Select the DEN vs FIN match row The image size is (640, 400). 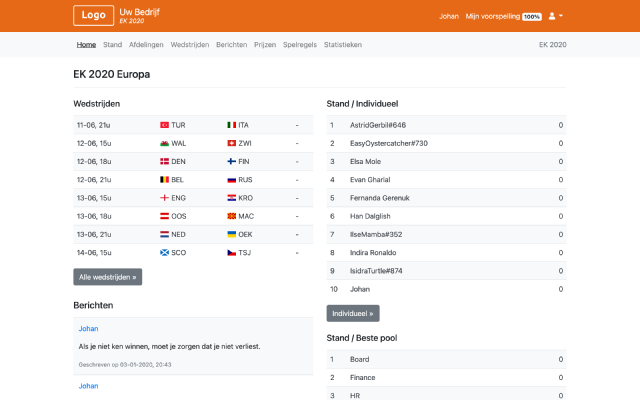188,161
